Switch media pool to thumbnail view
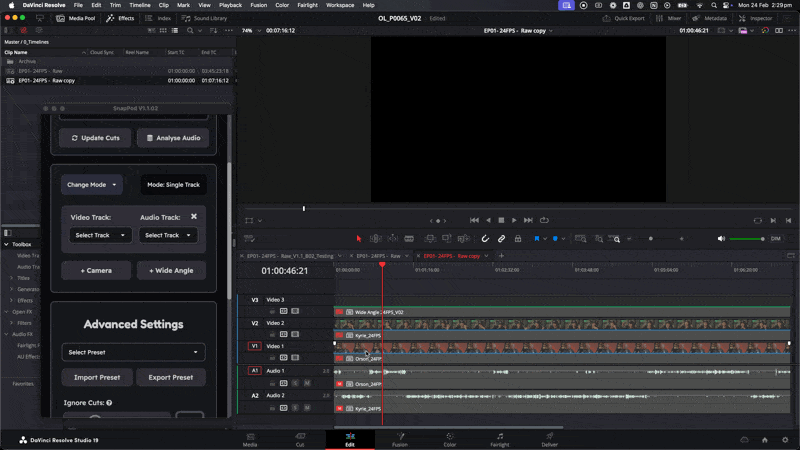The image size is (800, 450). (163, 31)
